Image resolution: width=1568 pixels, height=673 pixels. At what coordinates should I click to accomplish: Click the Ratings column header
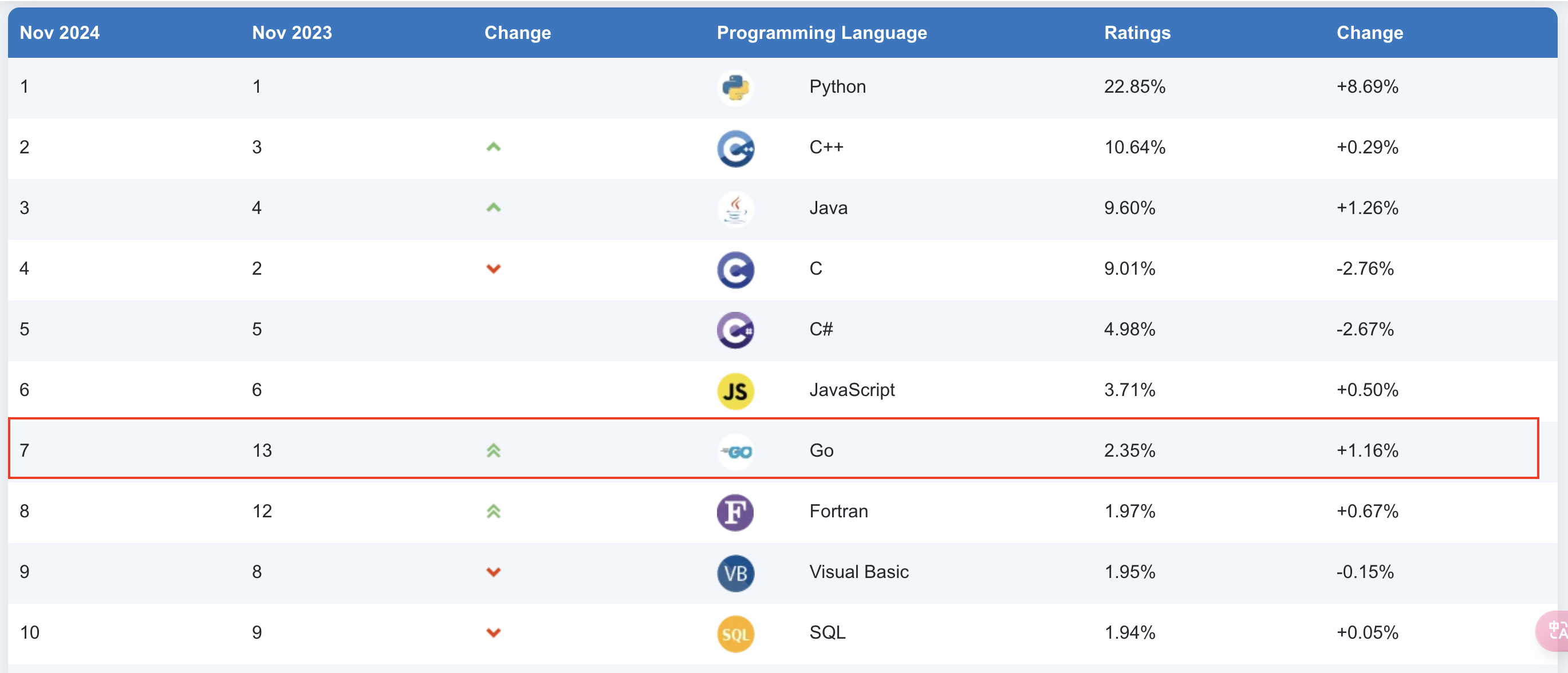click(1137, 33)
